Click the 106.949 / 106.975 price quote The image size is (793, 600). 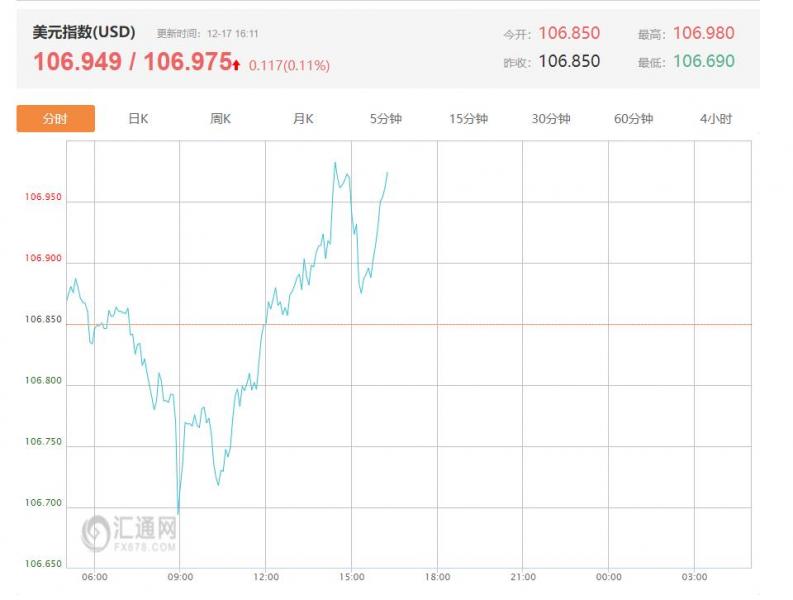(132, 62)
